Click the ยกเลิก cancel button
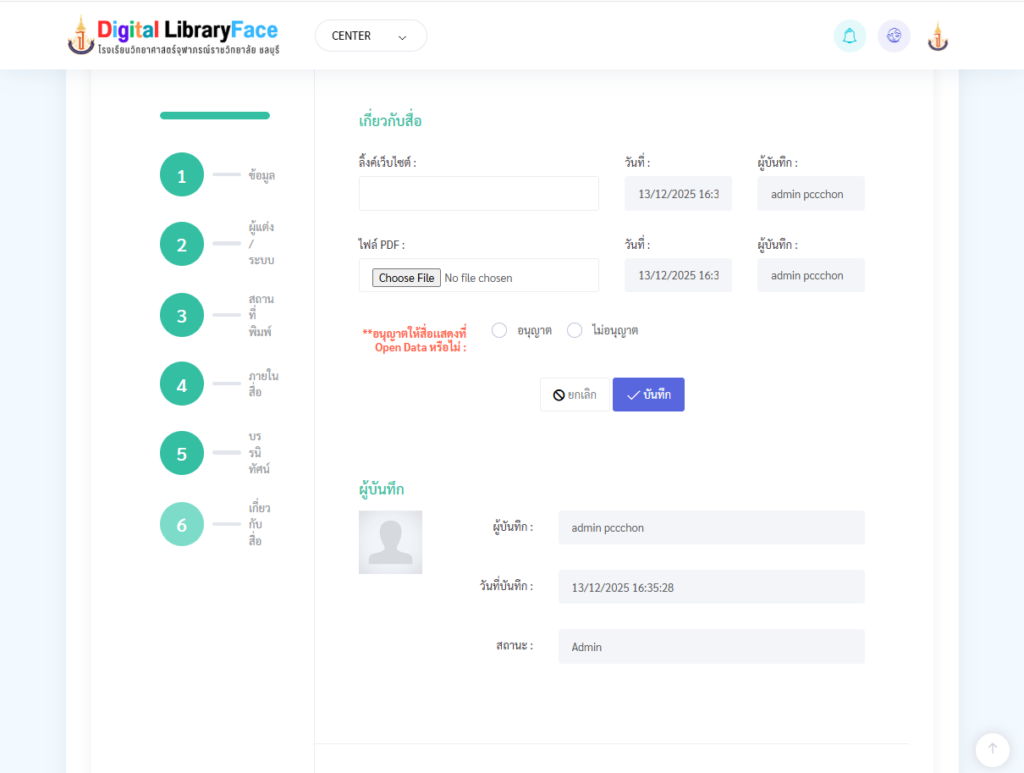 tap(574, 395)
